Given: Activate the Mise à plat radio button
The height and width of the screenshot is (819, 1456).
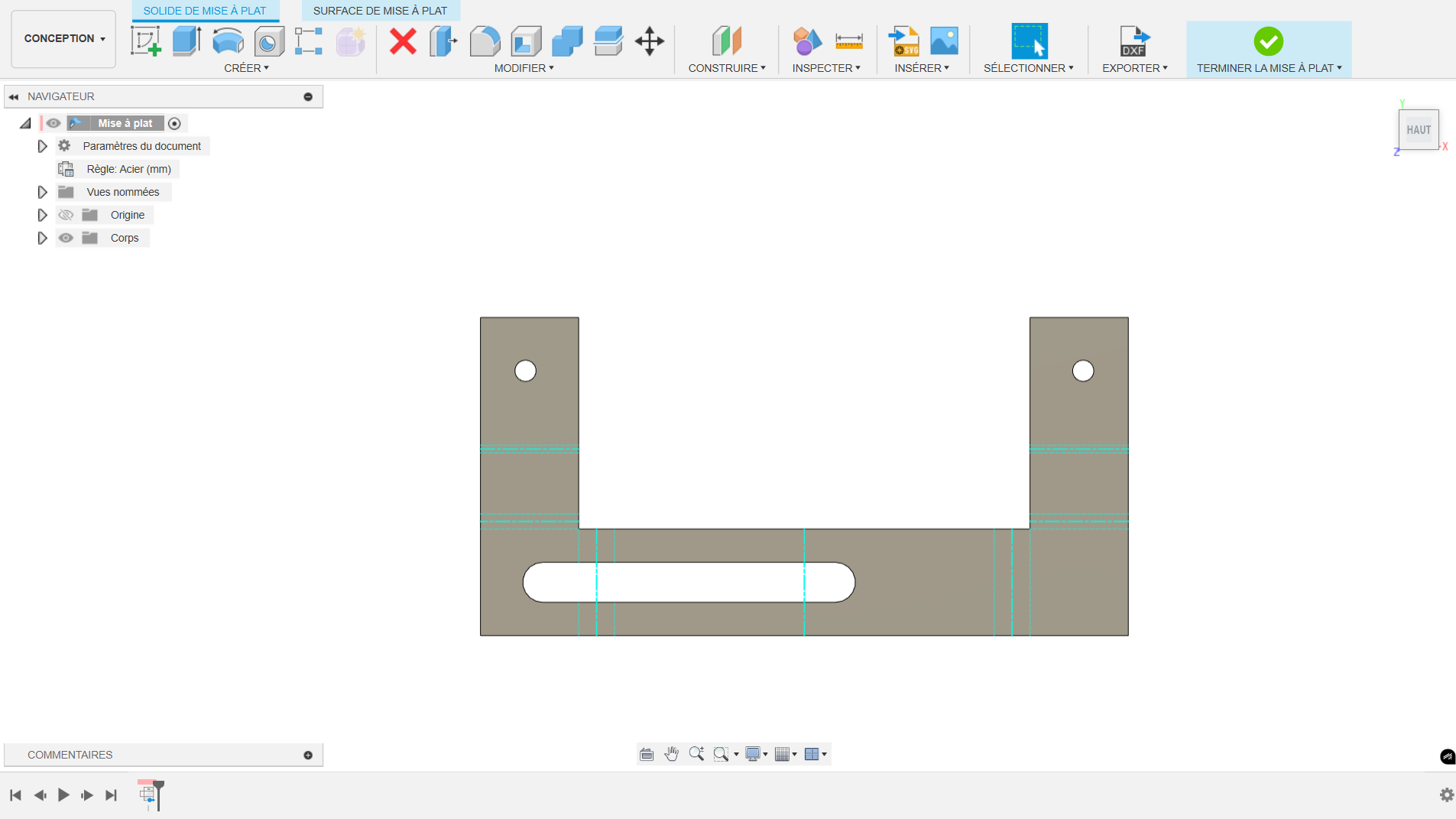Looking at the screenshot, I should (174, 123).
